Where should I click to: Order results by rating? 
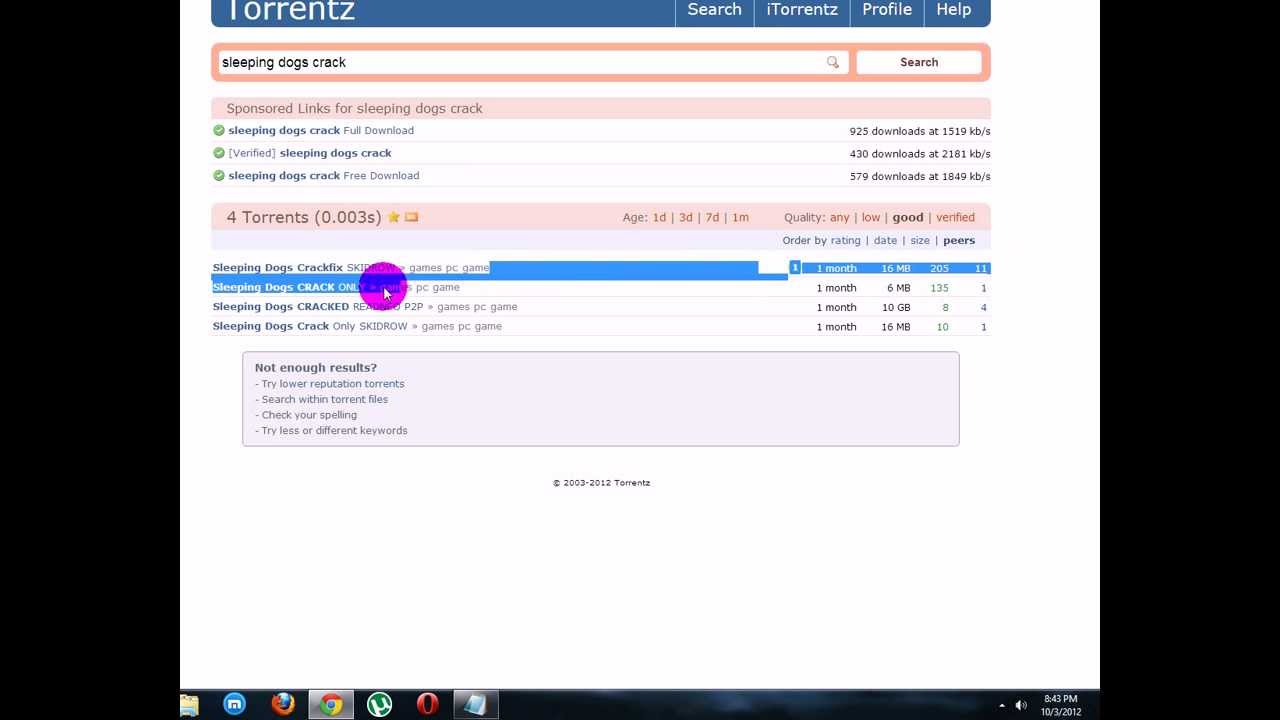[x=845, y=240]
